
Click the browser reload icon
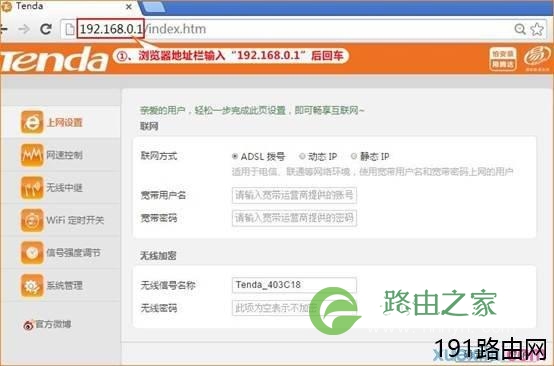point(46,29)
